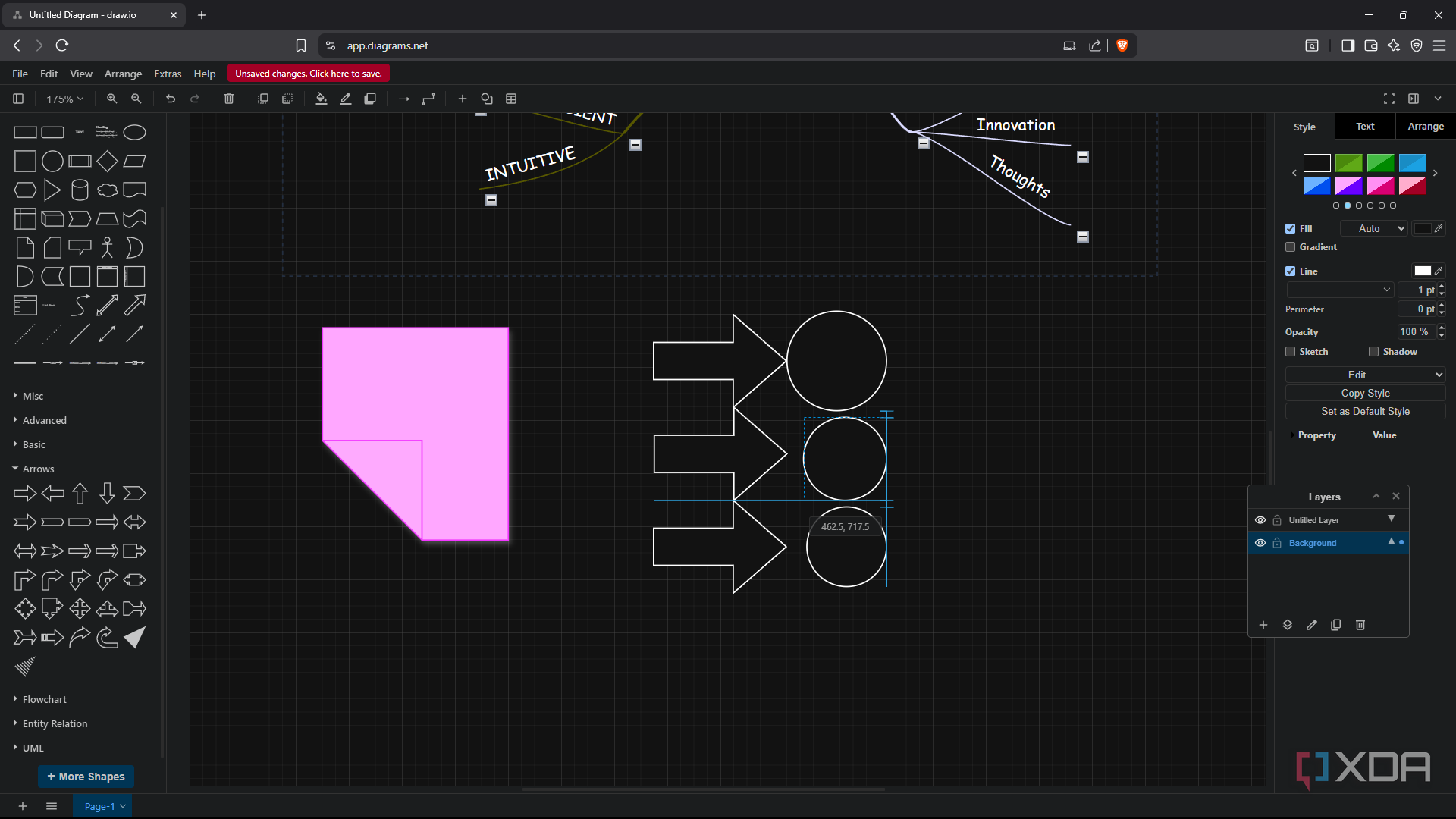Open the Arrange menu
The width and height of the screenshot is (1456, 819).
[123, 74]
